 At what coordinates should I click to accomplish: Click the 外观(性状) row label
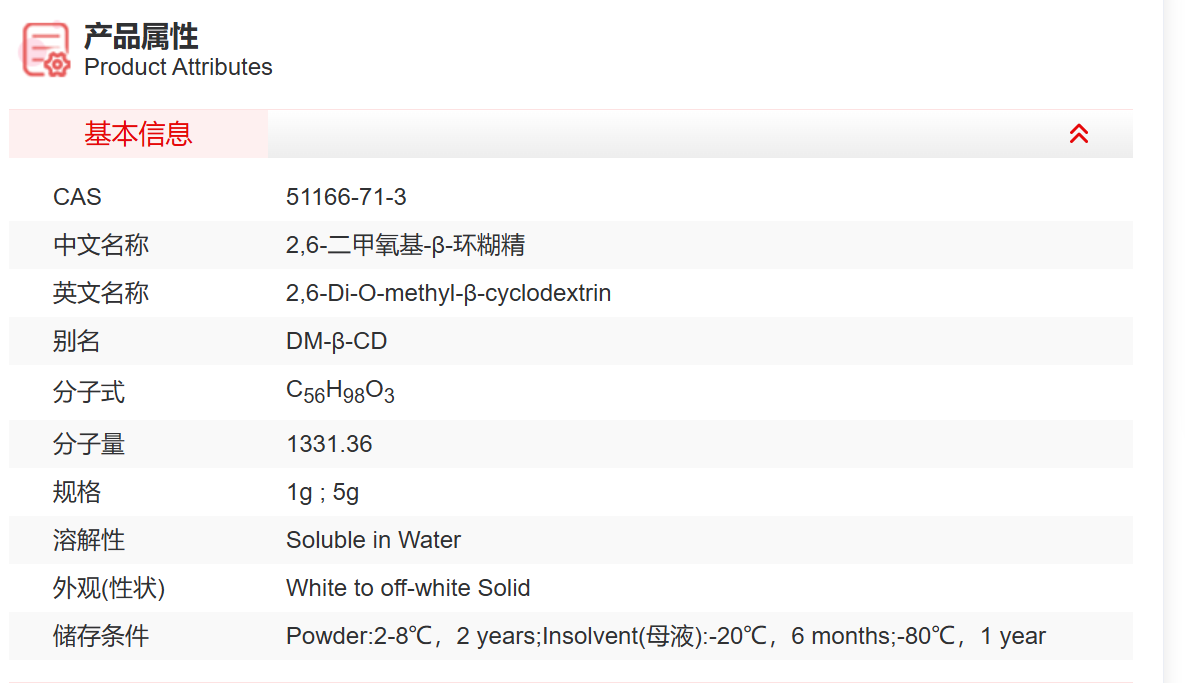[x=109, y=588]
